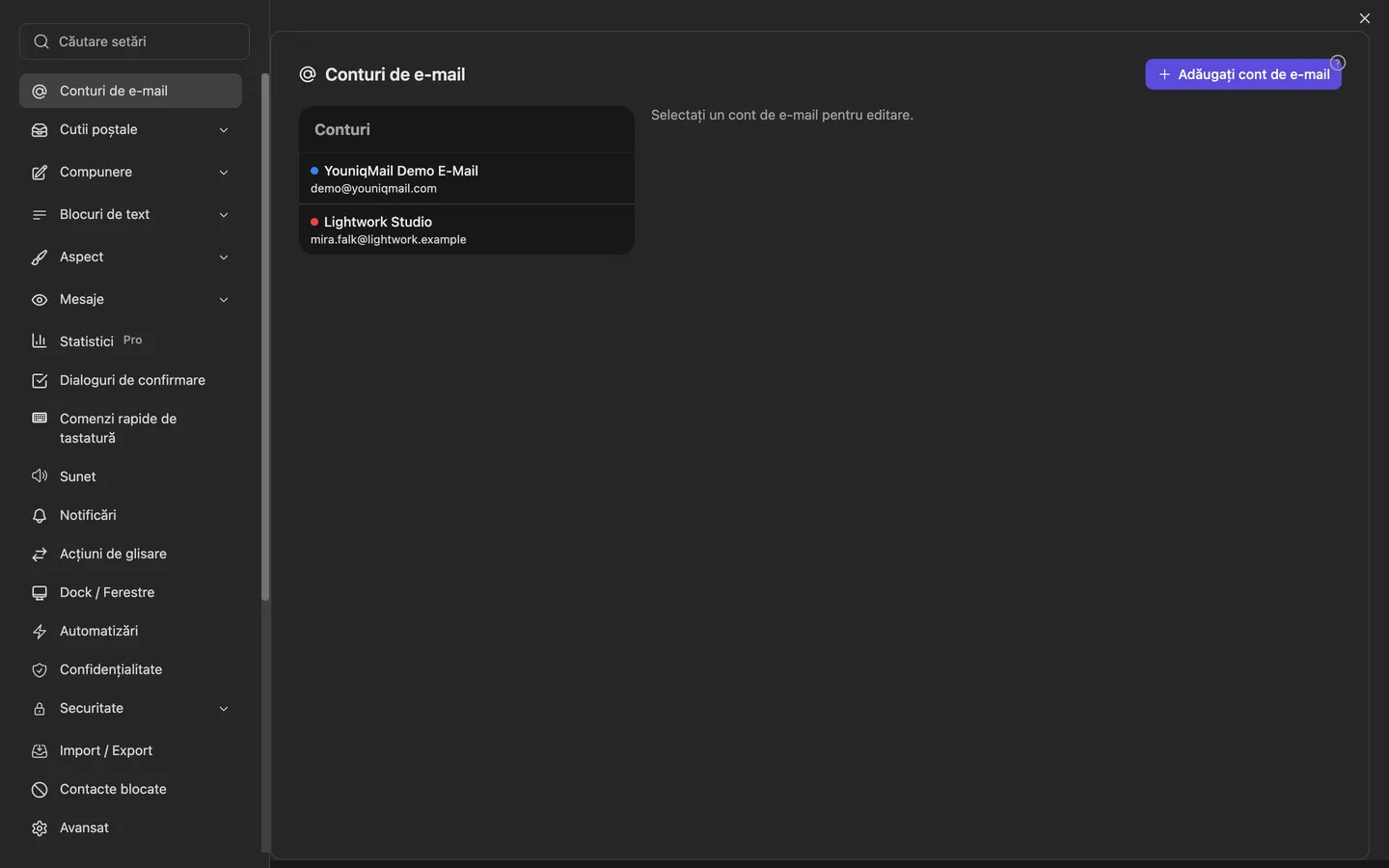Select the Automatizări lightning bolt icon
This screenshot has height=868, width=1389.
click(40, 631)
